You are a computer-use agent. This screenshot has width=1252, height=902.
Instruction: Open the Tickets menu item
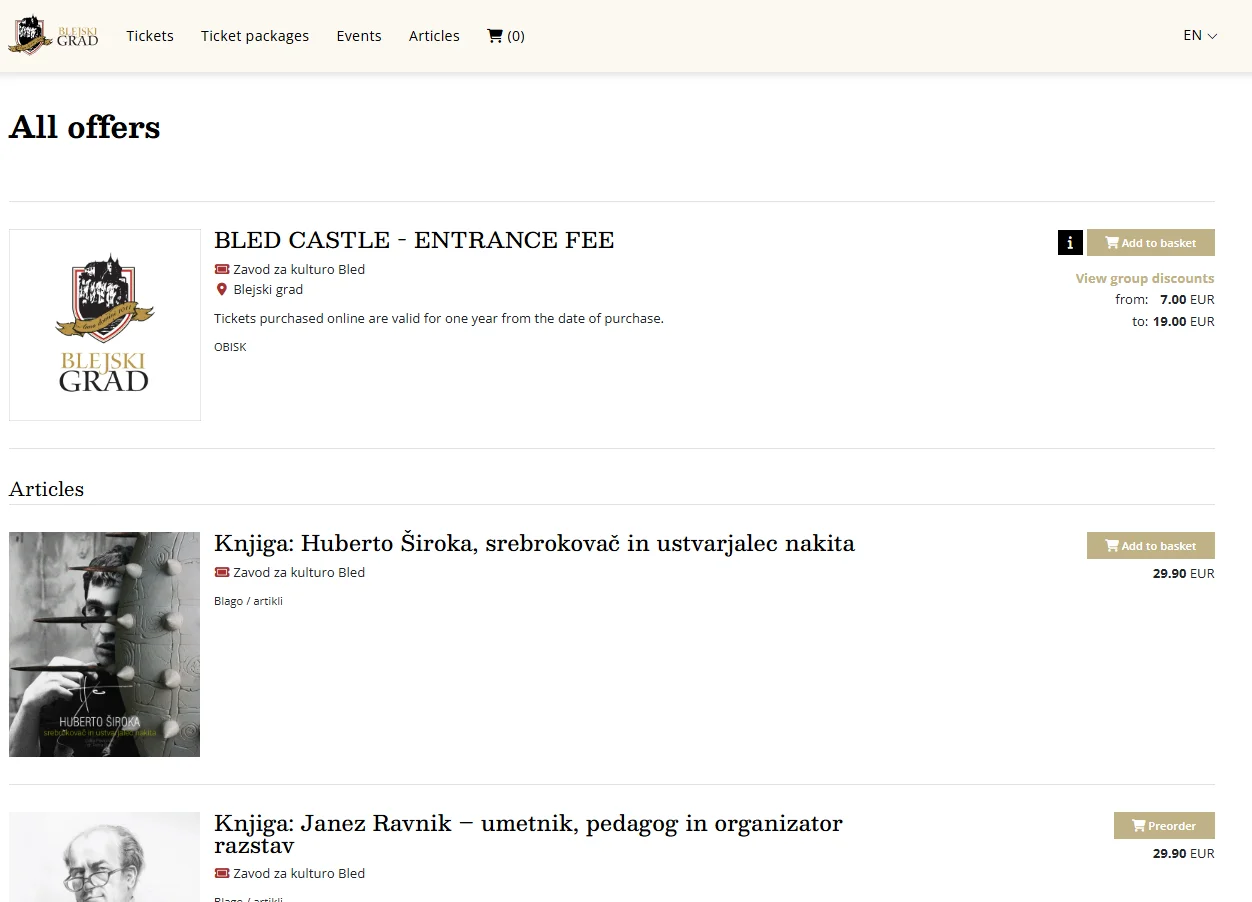click(x=150, y=35)
